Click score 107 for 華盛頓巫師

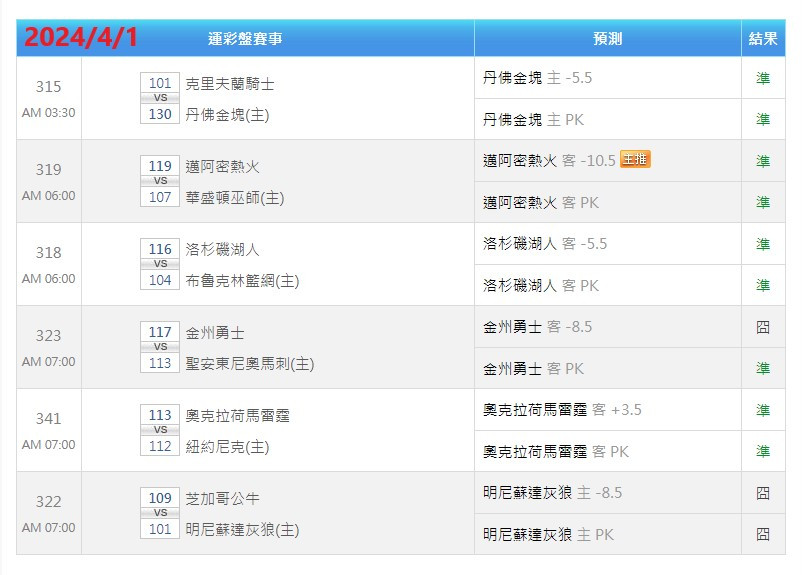click(x=160, y=196)
